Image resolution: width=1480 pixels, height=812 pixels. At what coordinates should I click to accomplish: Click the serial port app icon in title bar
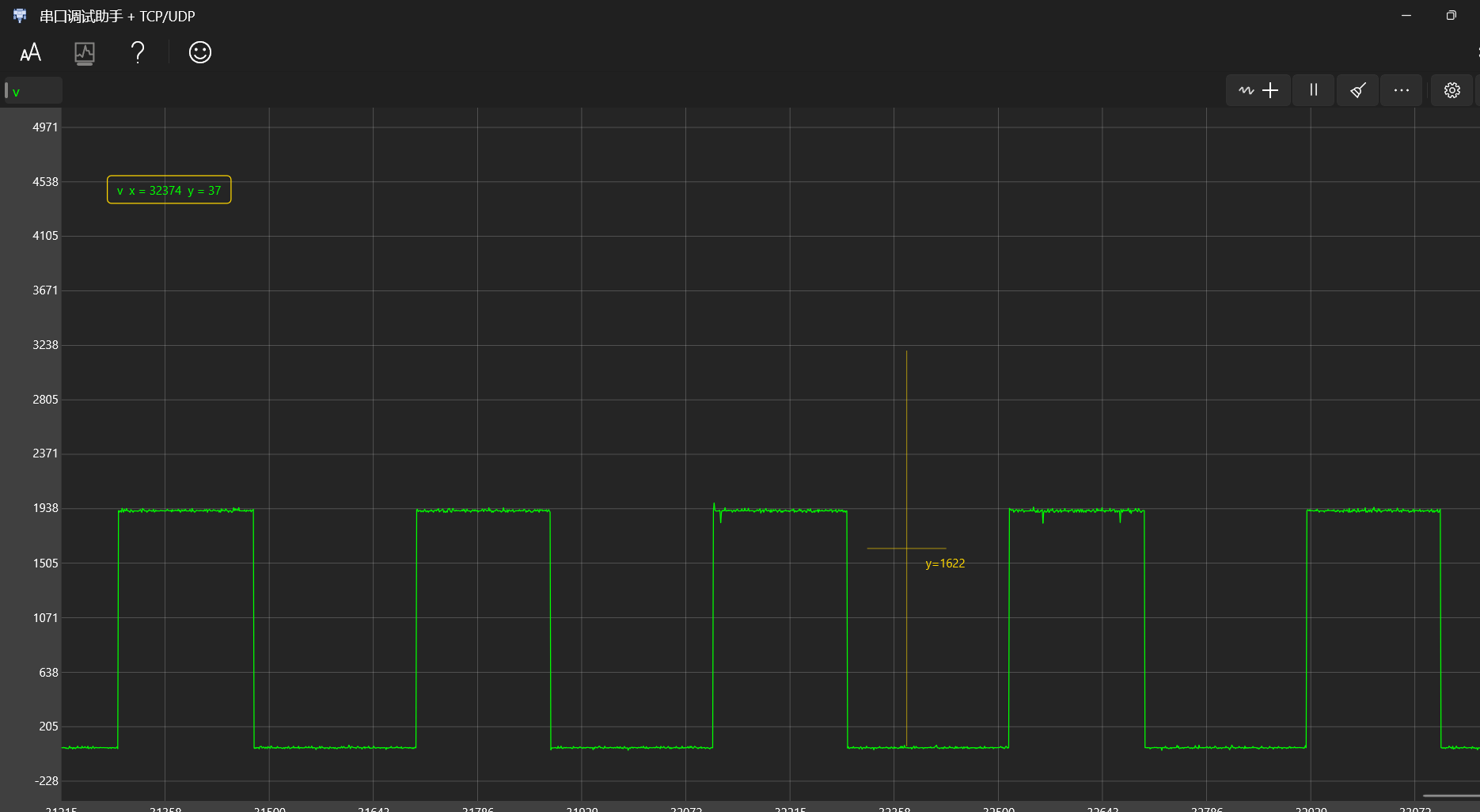(x=20, y=16)
